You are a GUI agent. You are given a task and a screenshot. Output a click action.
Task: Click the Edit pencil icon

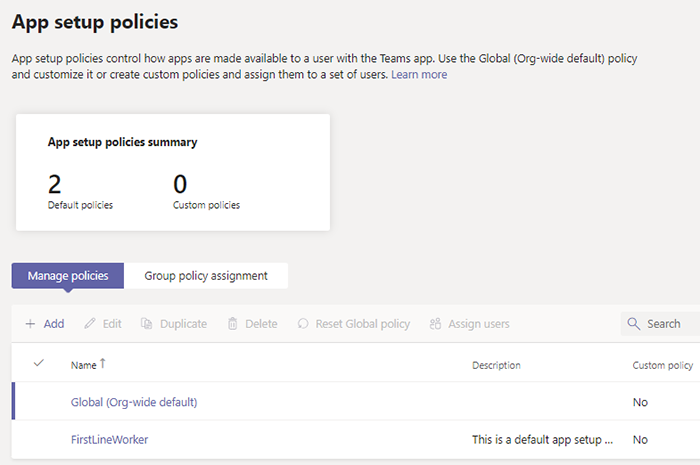(x=90, y=324)
